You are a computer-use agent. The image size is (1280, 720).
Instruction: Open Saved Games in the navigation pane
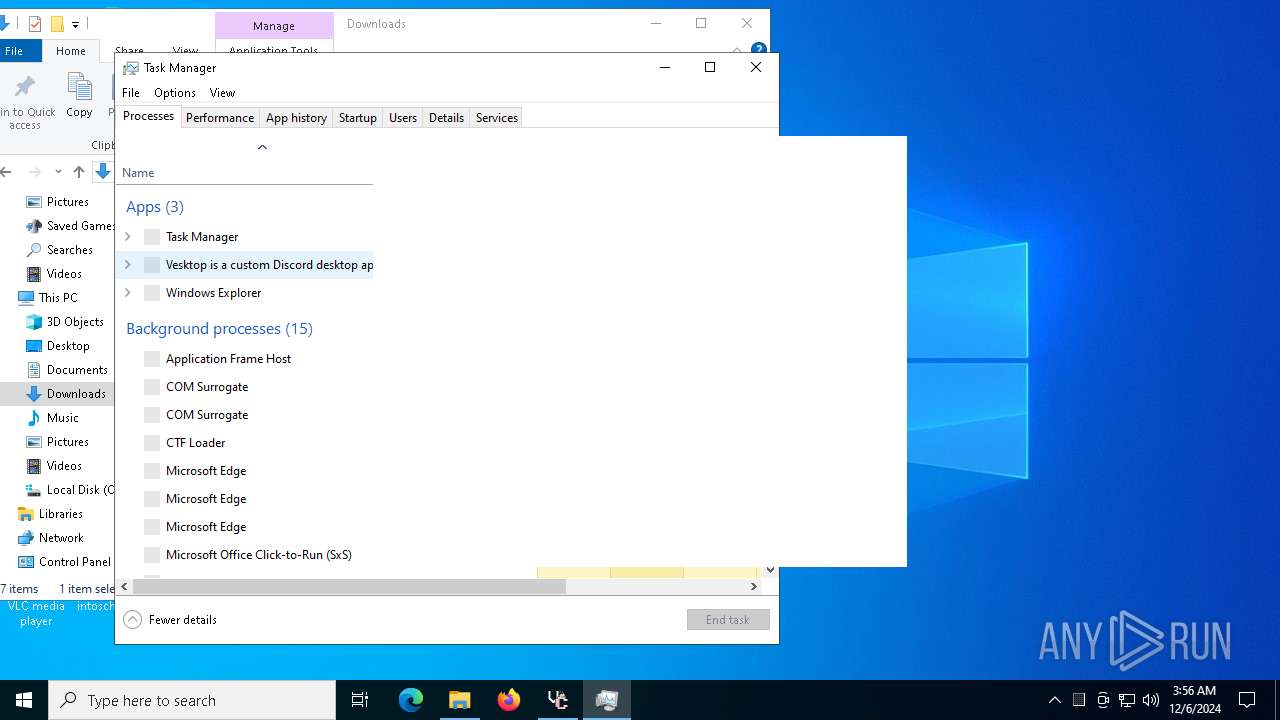coord(81,226)
